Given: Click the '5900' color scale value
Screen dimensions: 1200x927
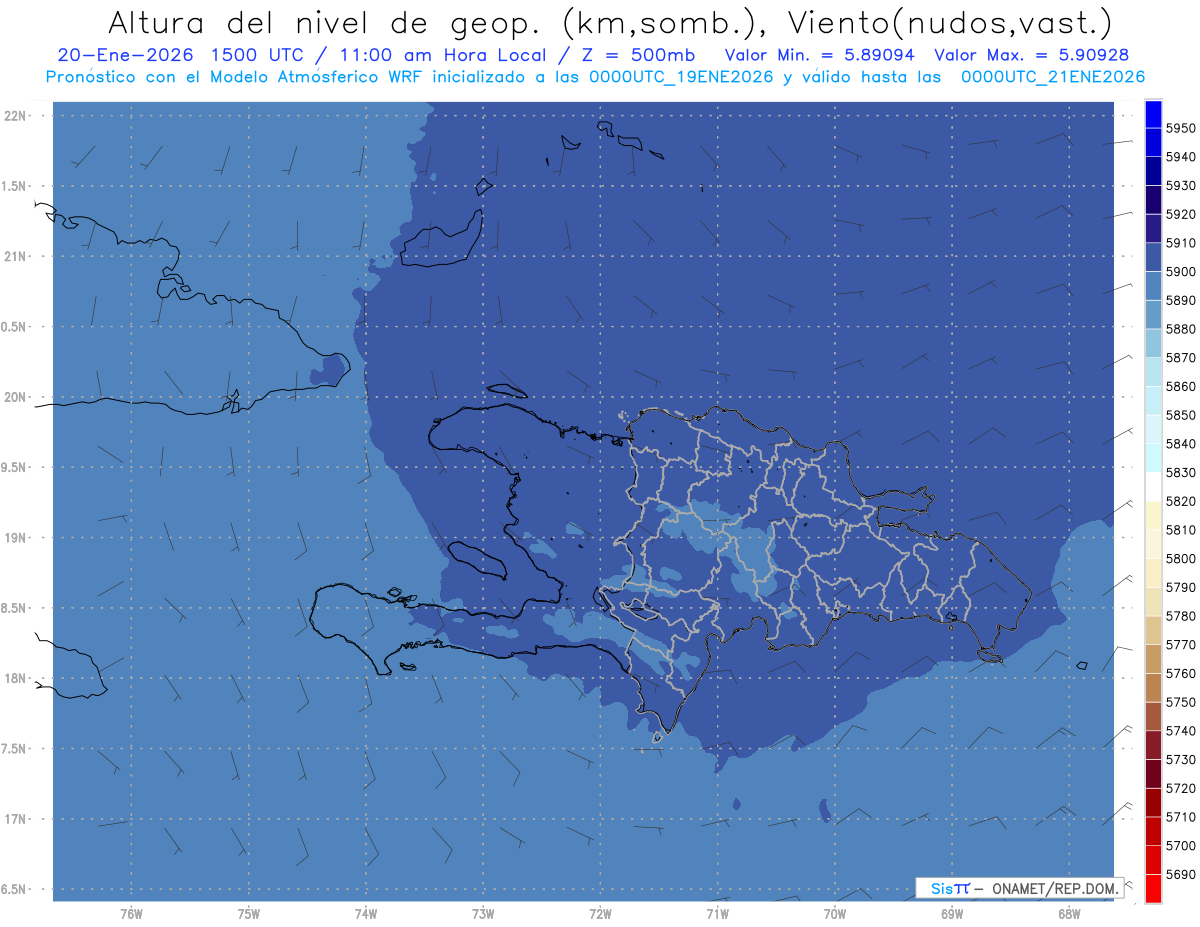Looking at the screenshot, I should point(1181,272).
